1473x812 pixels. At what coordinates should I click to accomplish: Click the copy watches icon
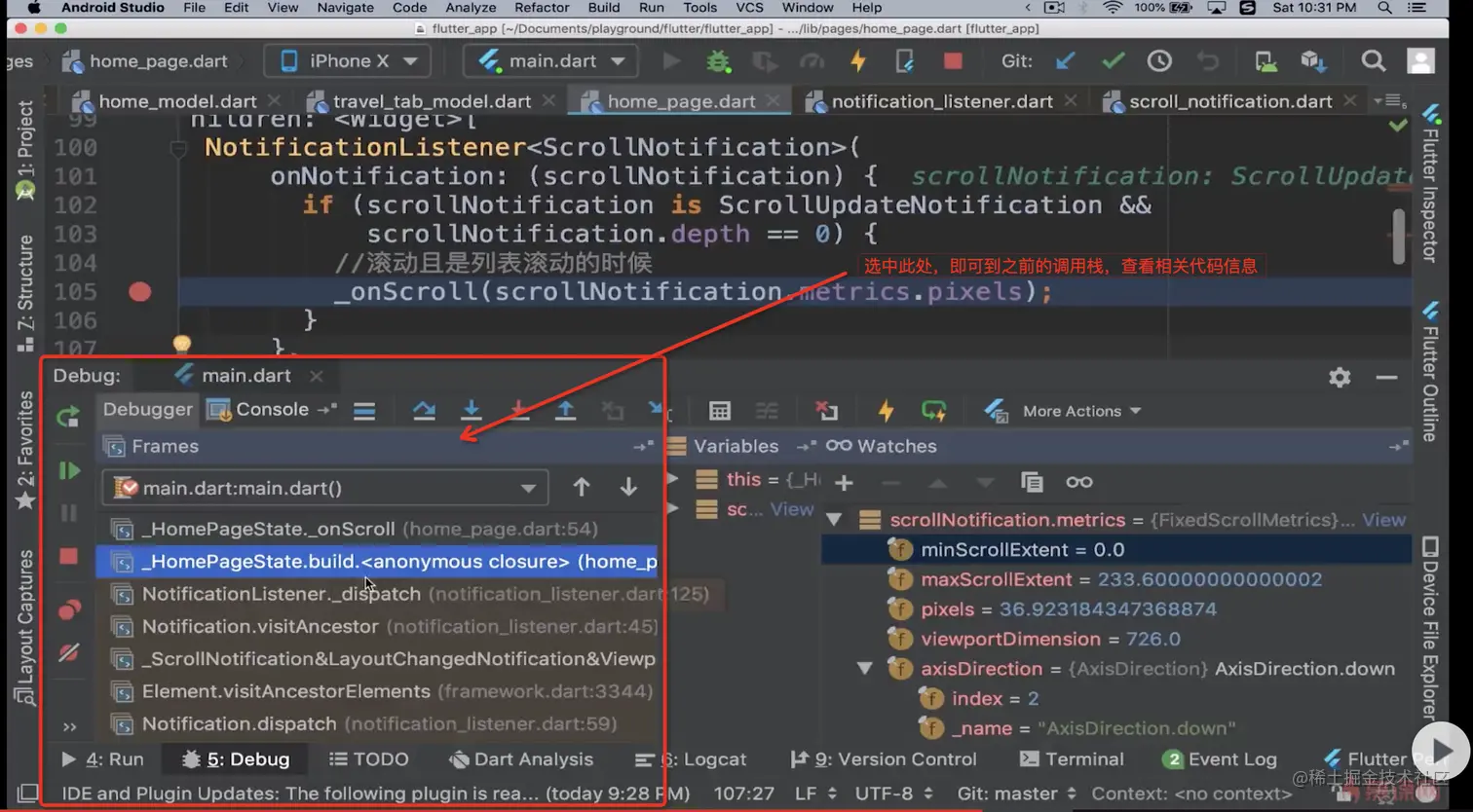pos(1032,482)
